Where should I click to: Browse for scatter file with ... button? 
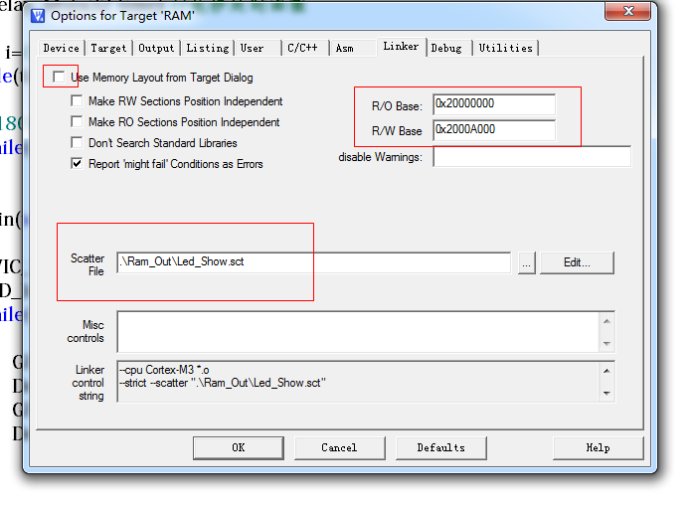tap(527, 263)
